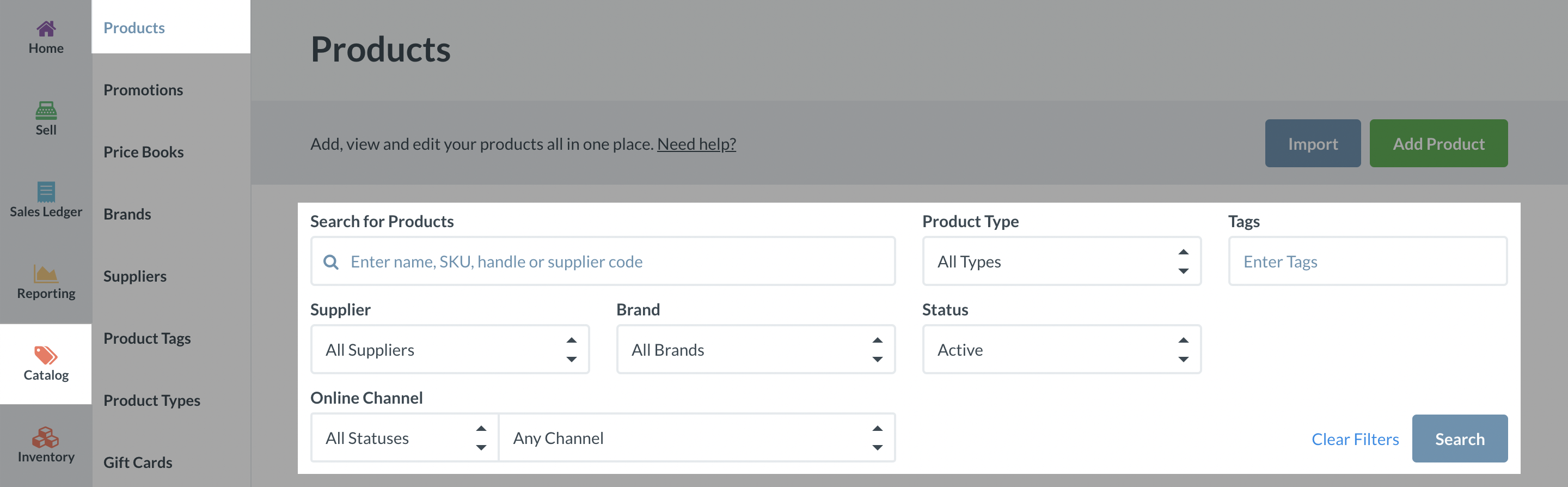Click the magnifier icon in search field

click(x=330, y=262)
